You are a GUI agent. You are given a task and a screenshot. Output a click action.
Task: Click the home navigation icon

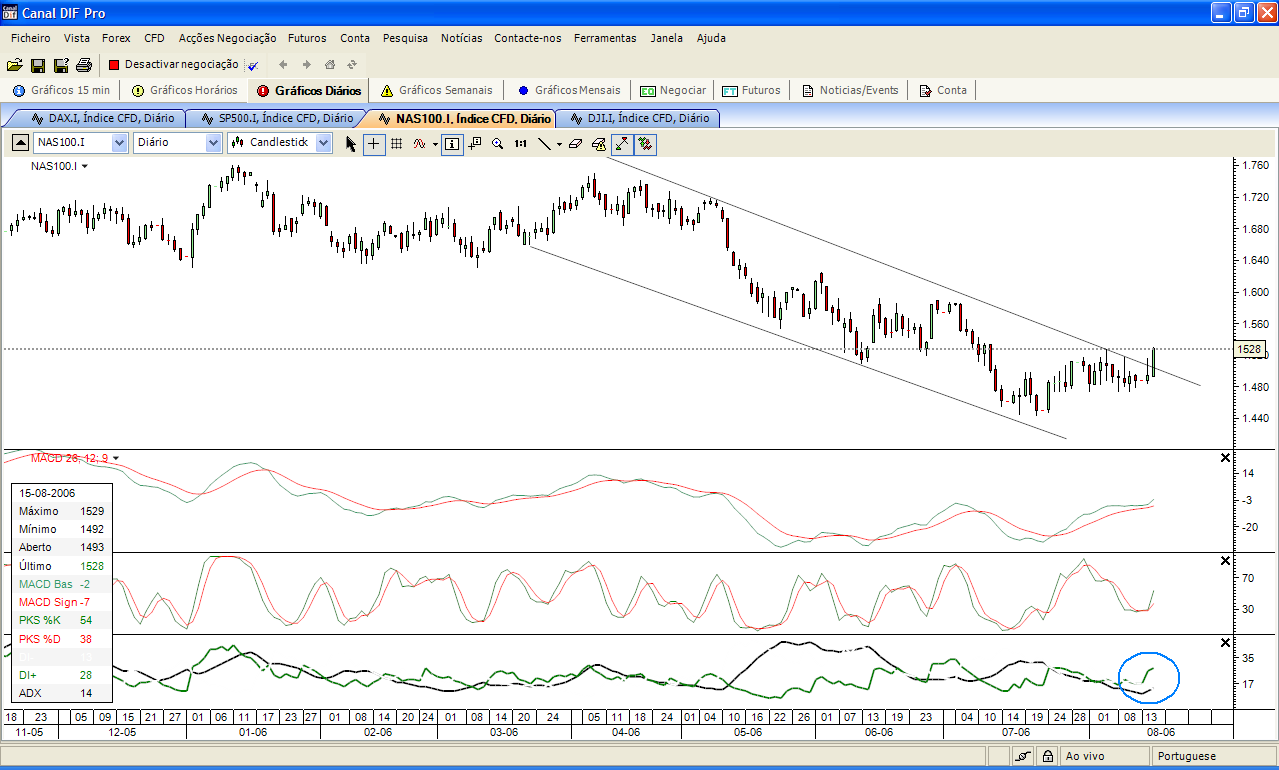tap(329, 65)
